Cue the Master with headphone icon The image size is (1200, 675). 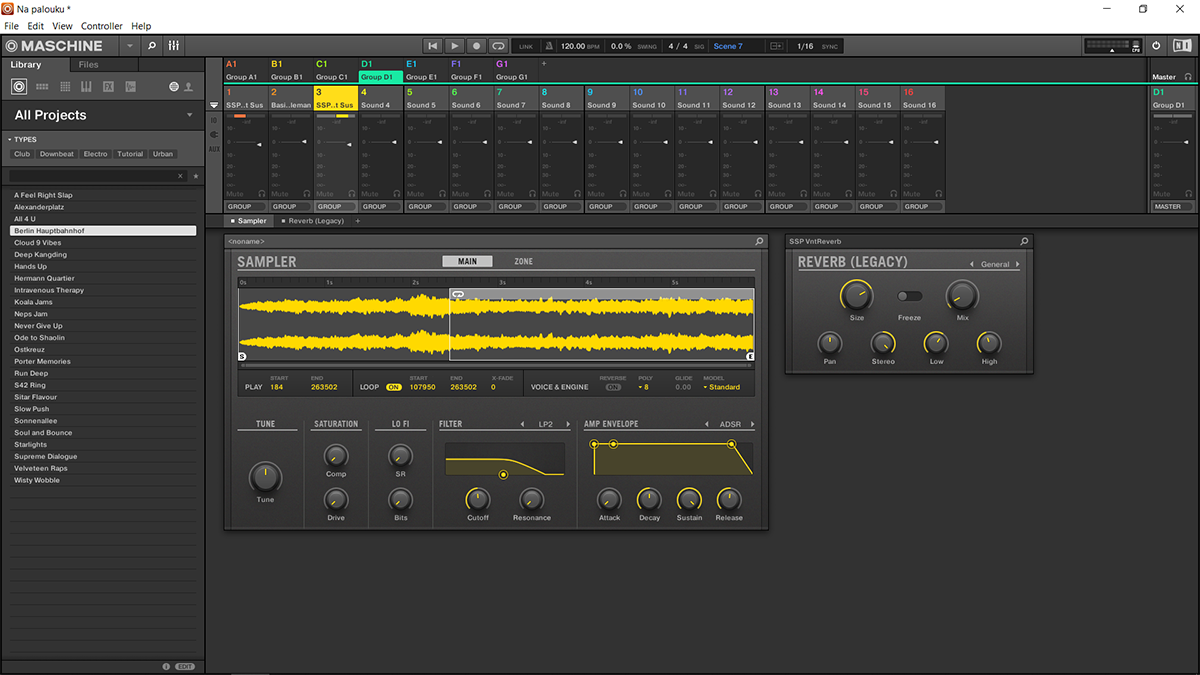(1188, 77)
